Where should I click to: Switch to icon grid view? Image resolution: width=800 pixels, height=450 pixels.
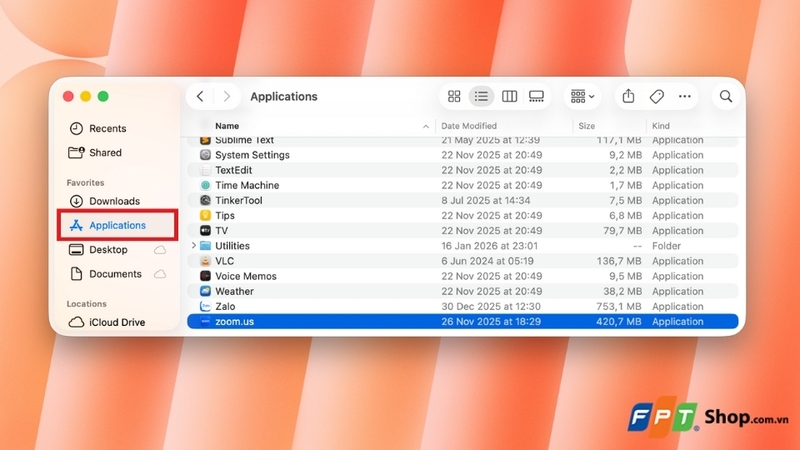[454, 96]
